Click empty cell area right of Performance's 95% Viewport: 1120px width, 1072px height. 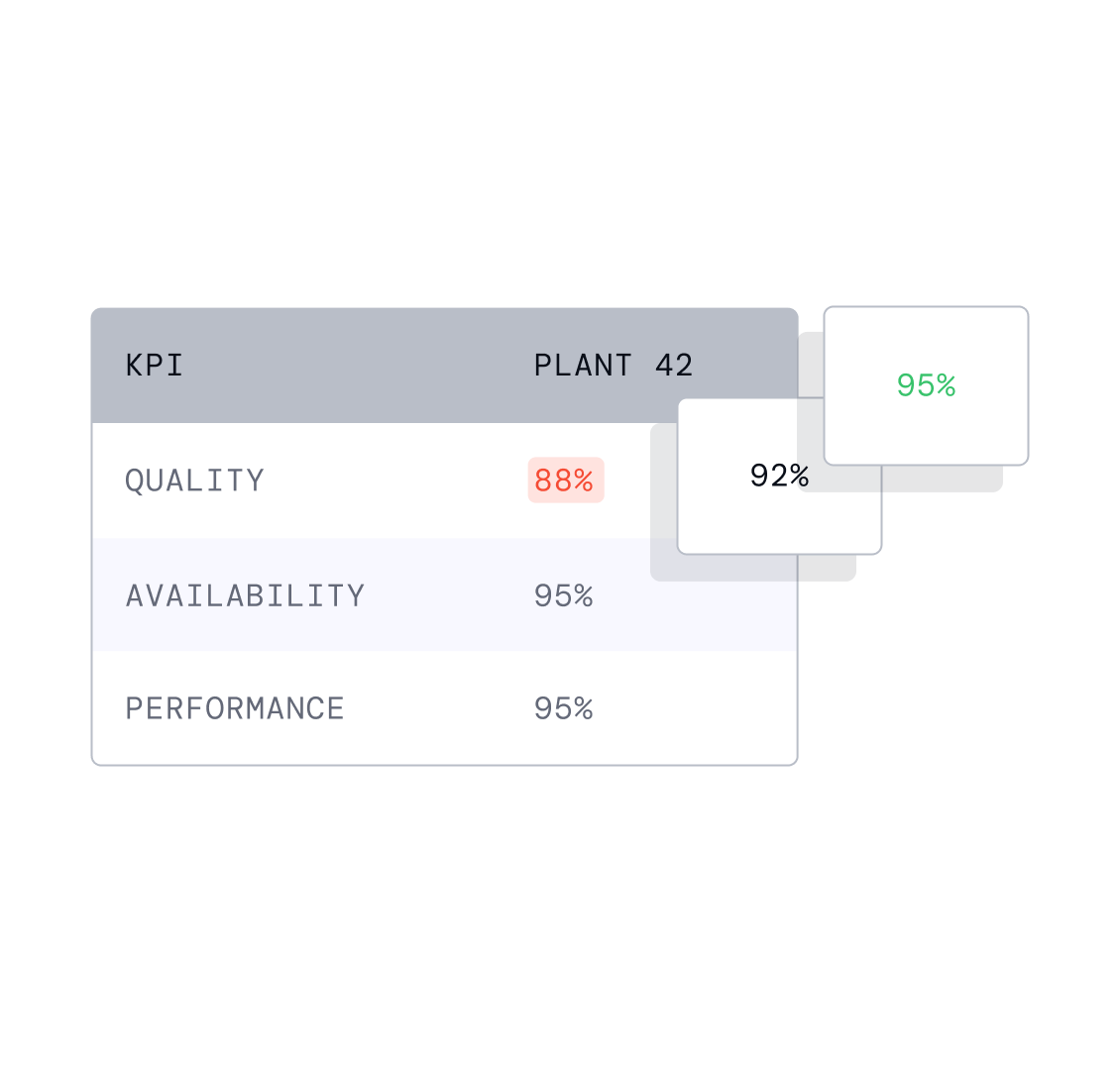tap(694, 708)
